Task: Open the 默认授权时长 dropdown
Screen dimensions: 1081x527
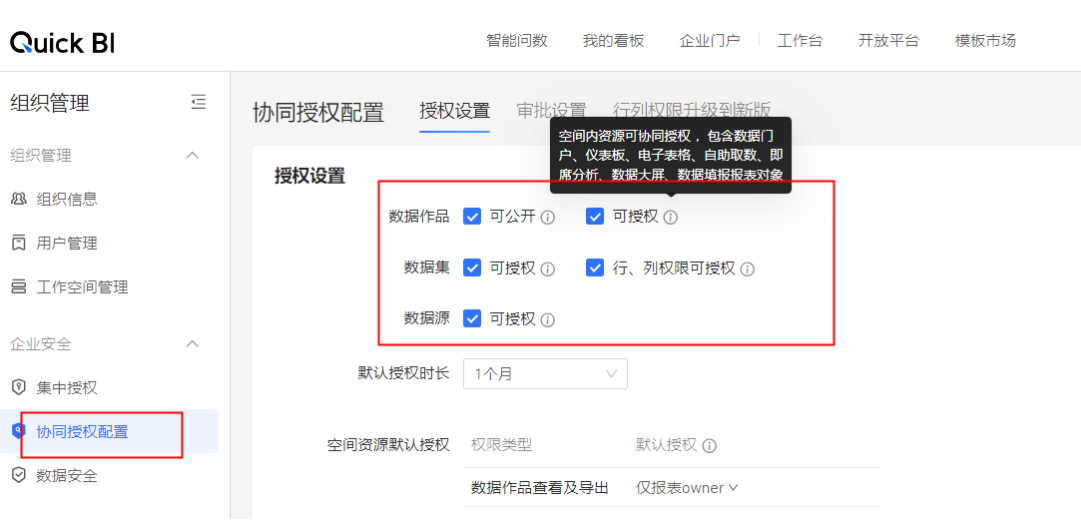Action: pos(545,374)
